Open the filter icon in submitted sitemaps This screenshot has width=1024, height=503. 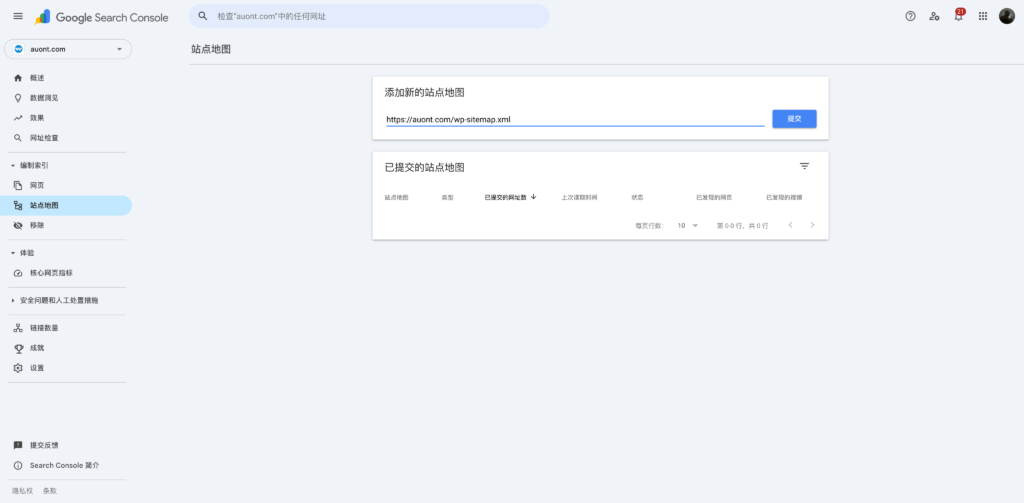pyautogui.click(x=805, y=167)
